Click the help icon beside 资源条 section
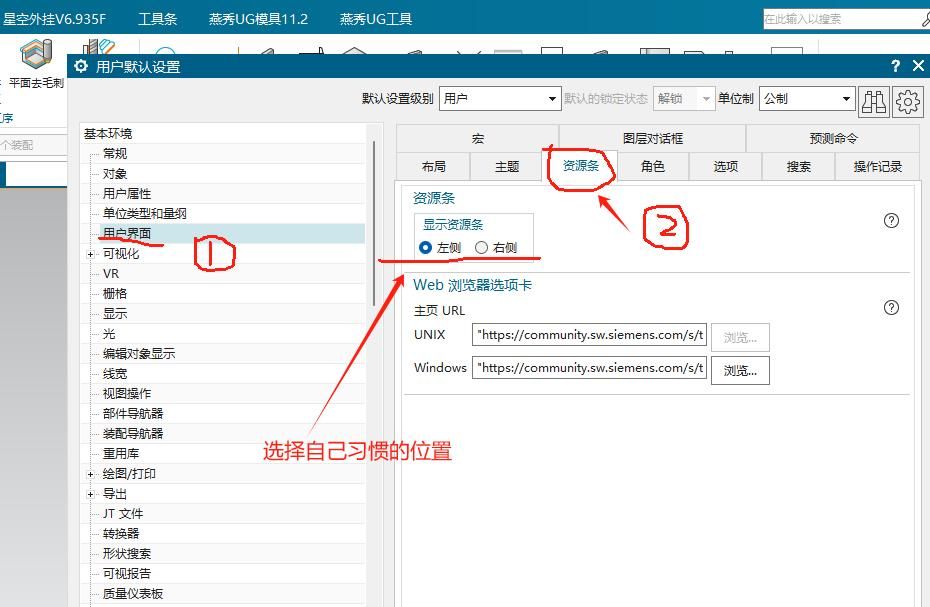Viewport: 930px width, 607px height. pos(891,221)
